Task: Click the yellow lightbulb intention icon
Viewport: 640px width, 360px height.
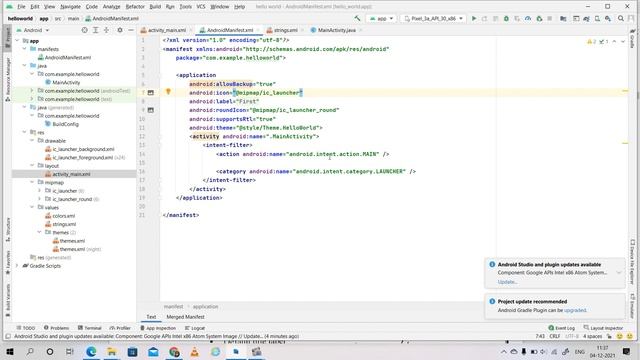Action: click(x=168, y=91)
